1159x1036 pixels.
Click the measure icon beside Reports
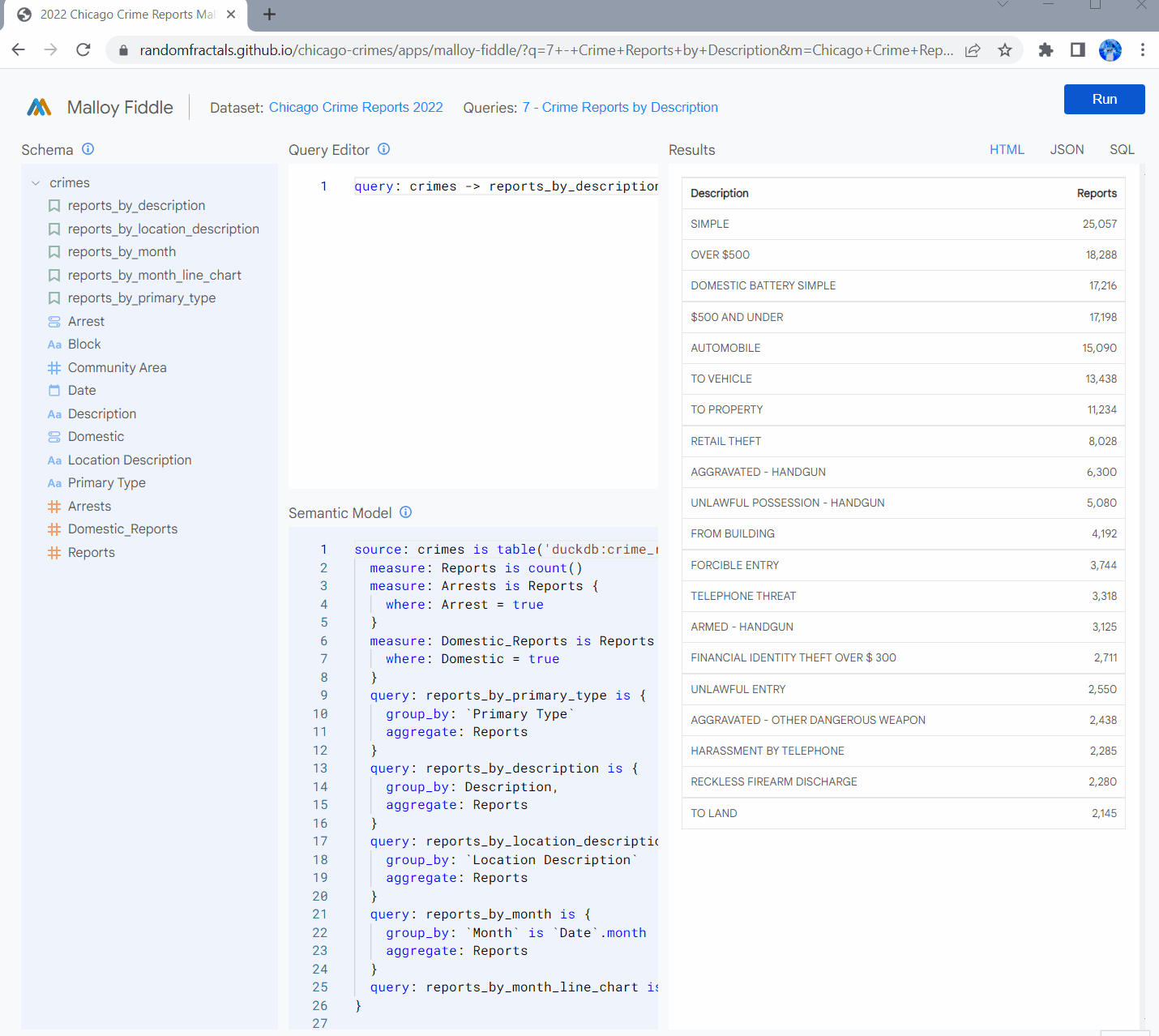[x=54, y=553]
